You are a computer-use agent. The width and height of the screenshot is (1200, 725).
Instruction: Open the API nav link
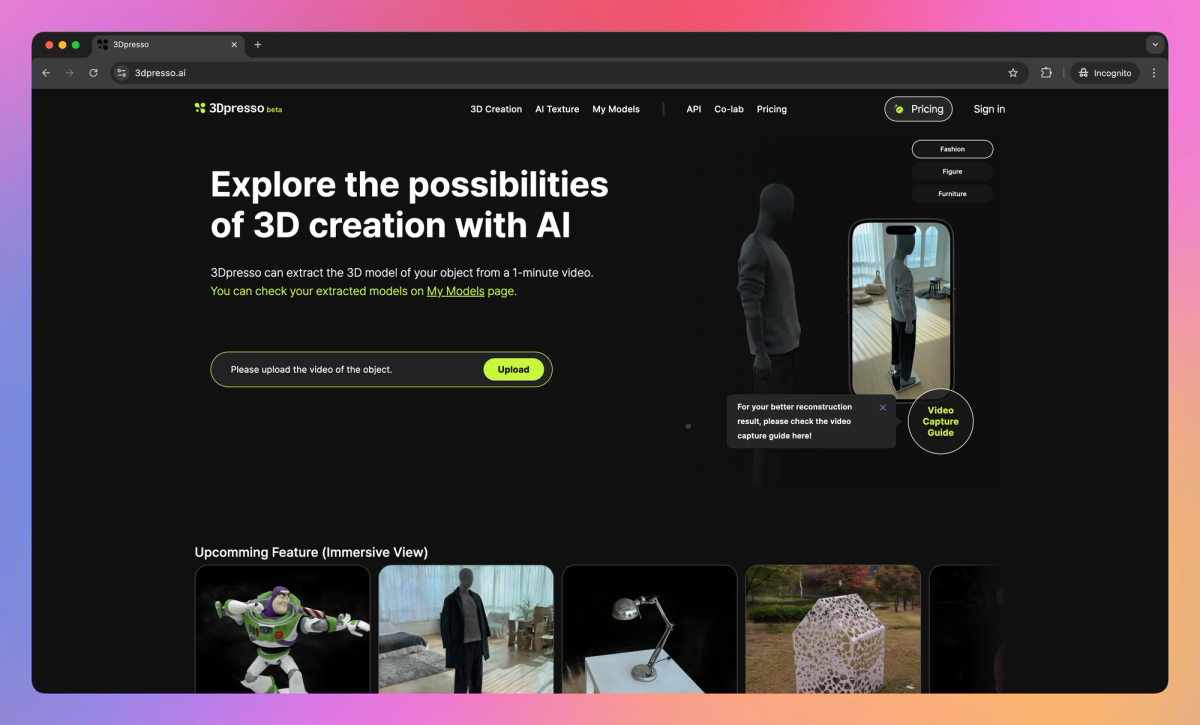(694, 109)
